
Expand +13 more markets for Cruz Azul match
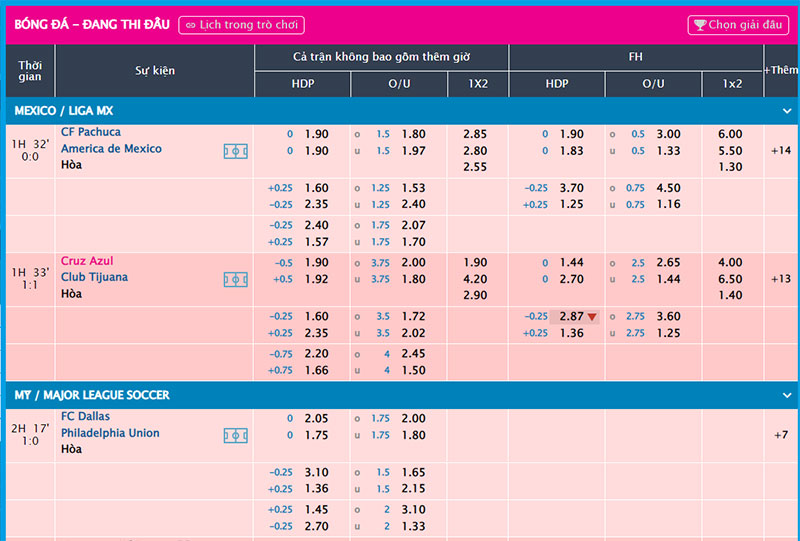781,278
